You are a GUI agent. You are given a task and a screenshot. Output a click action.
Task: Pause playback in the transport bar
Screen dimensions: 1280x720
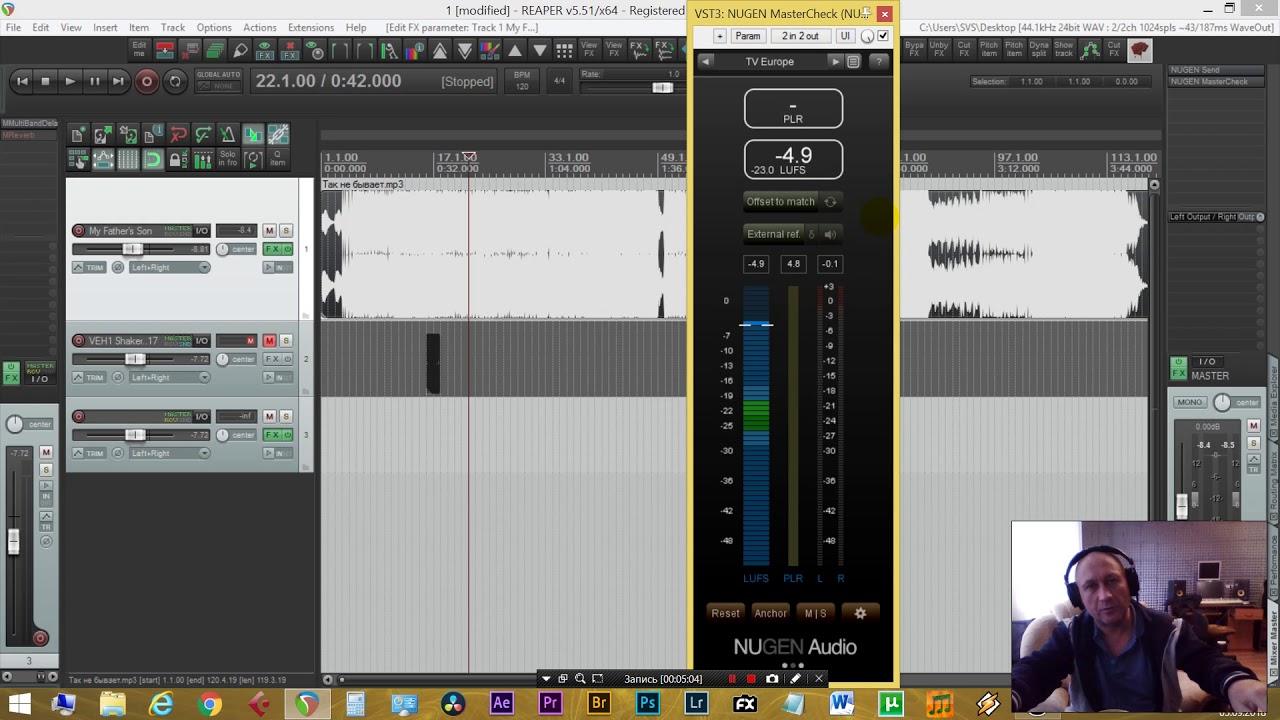(94, 82)
